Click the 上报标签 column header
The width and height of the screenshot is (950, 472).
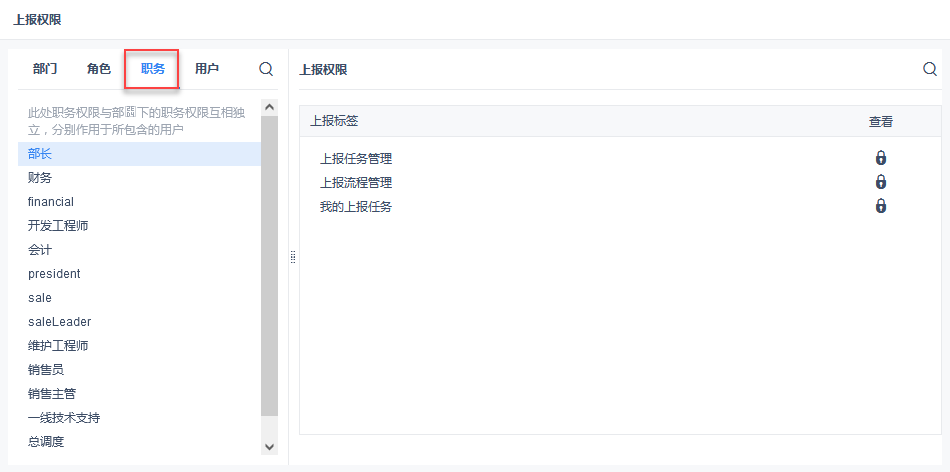click(334, 121)
